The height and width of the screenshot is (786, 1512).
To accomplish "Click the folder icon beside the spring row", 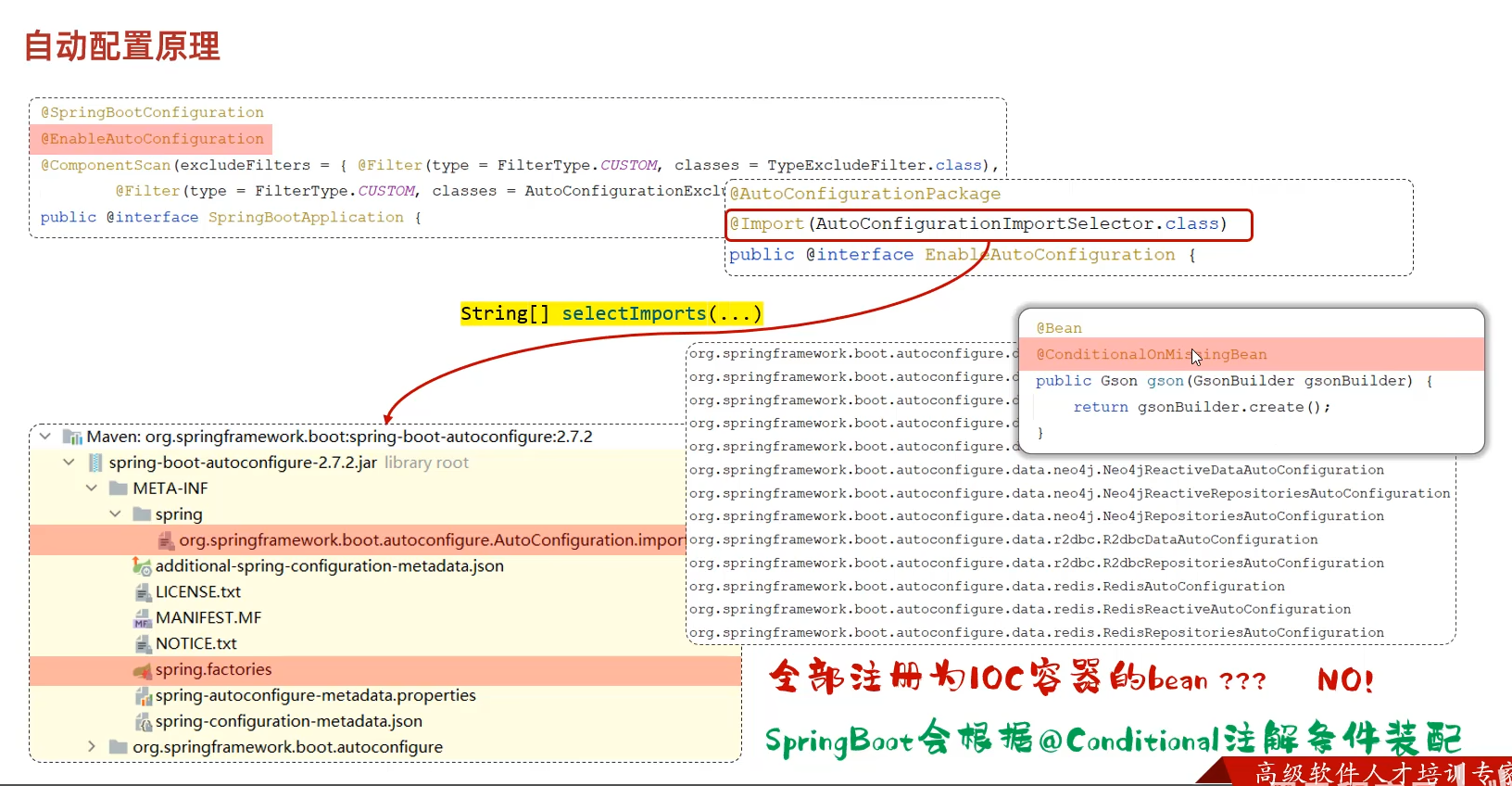I will [x=142, y=514].
